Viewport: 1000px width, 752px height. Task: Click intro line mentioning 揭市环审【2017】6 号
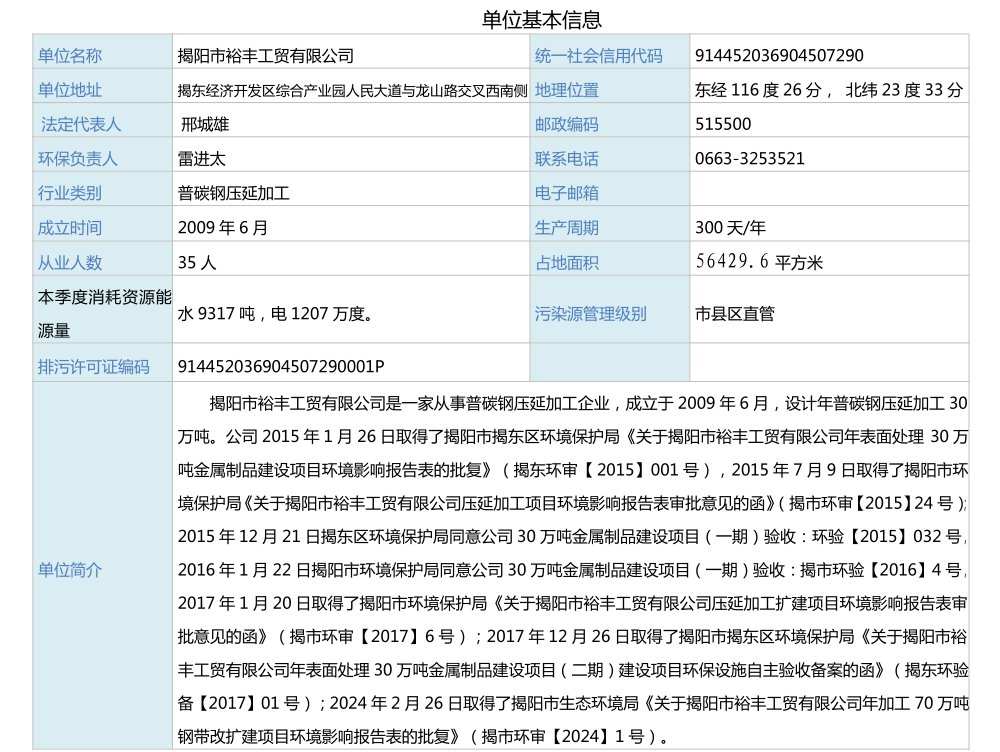tap(573, 637)
